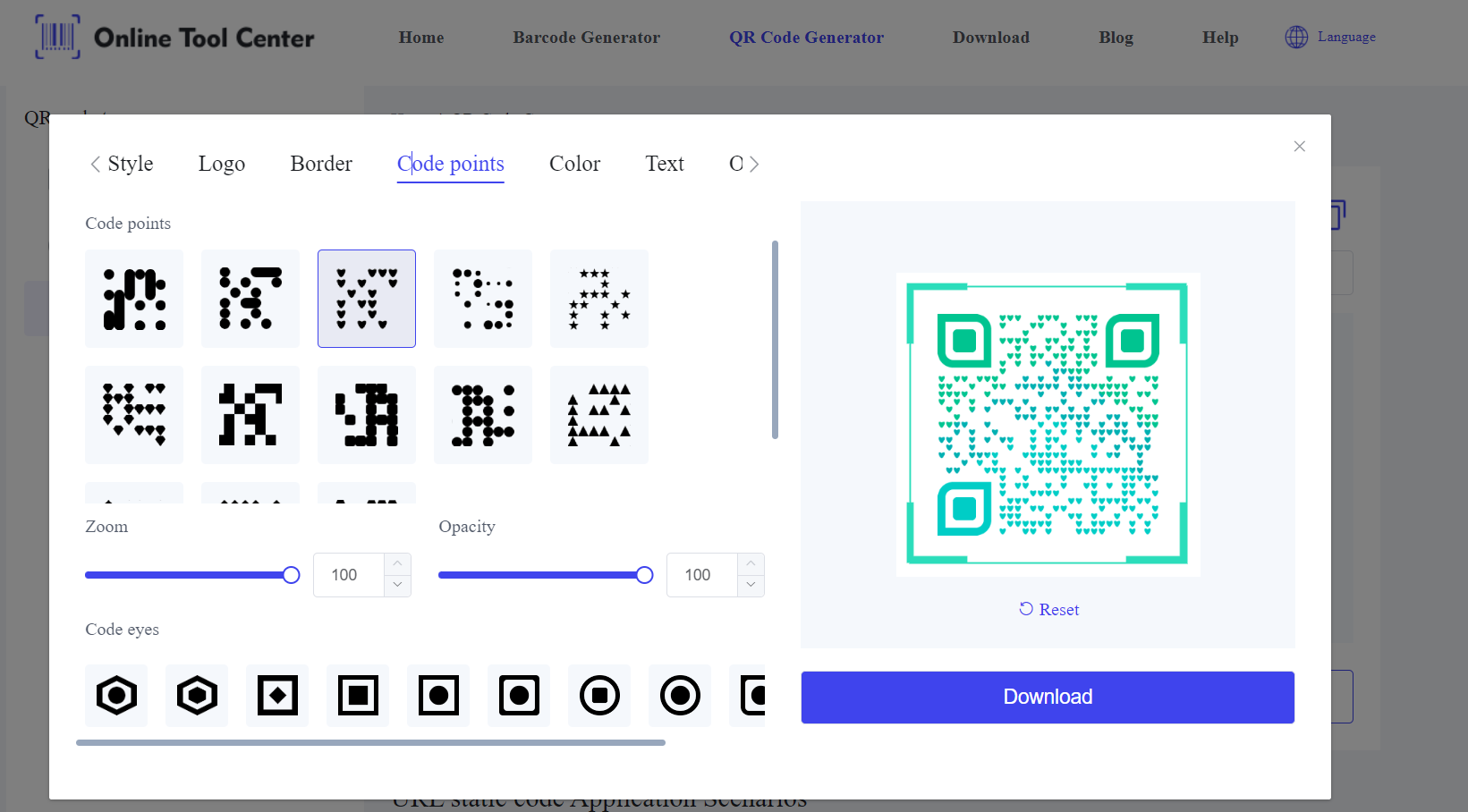This screenshot has height=812, width=1468.
Task: Click the Opacity slider handle
Action: [644, 575]
